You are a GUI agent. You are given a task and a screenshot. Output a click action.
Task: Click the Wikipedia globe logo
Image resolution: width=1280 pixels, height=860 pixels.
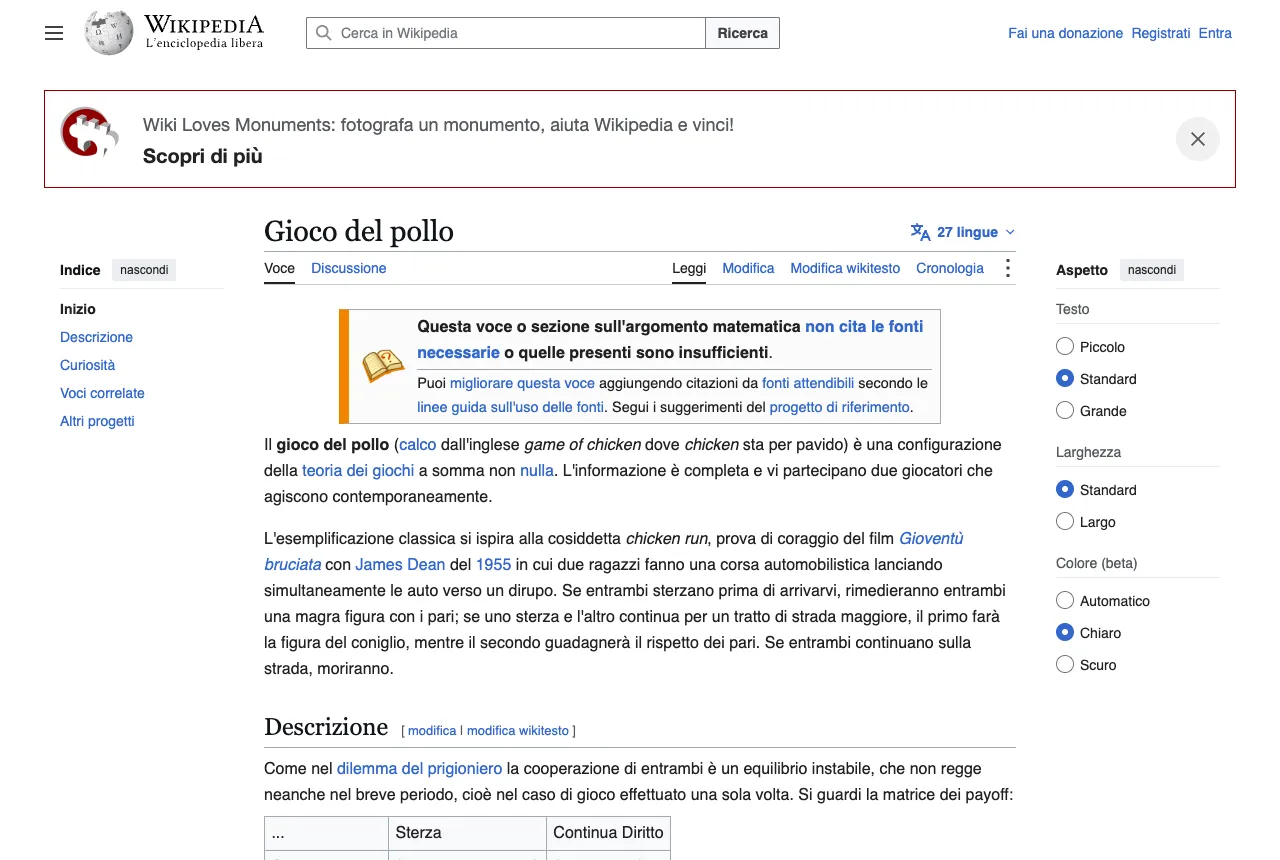pos(109,33)
